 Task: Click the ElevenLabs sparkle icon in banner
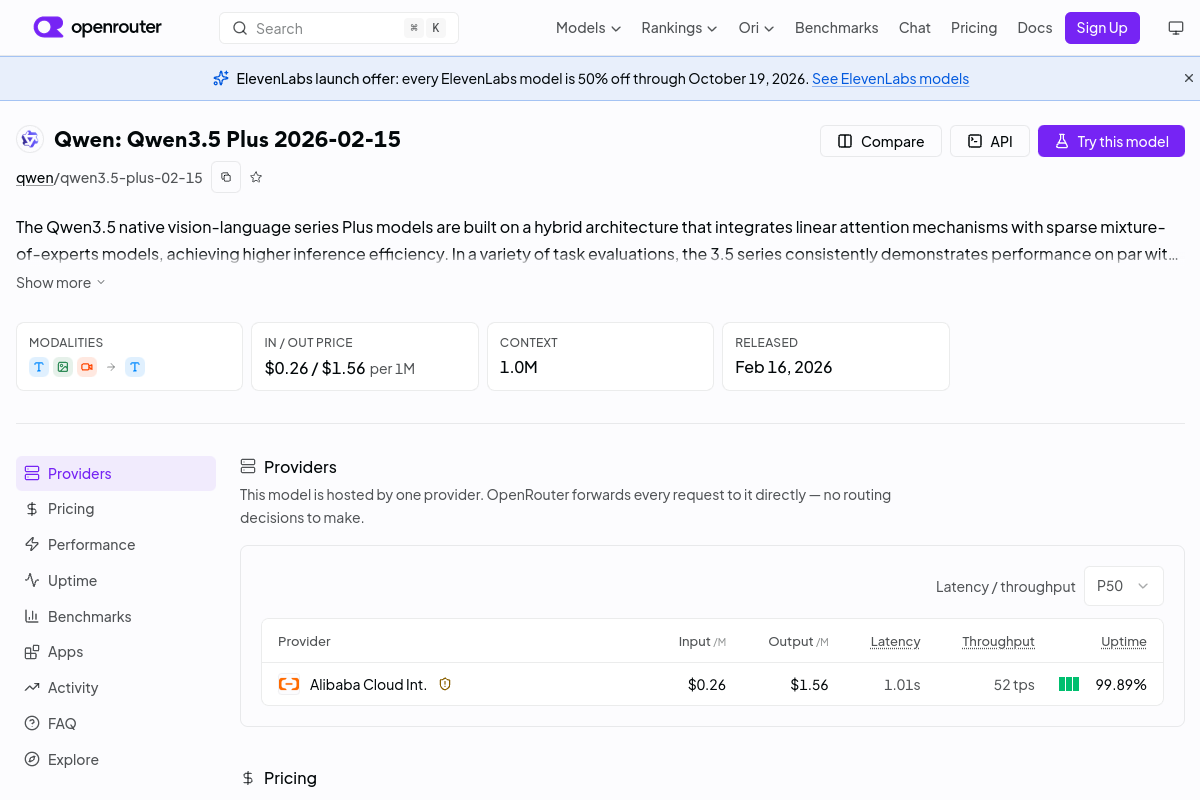pos(221,78)
